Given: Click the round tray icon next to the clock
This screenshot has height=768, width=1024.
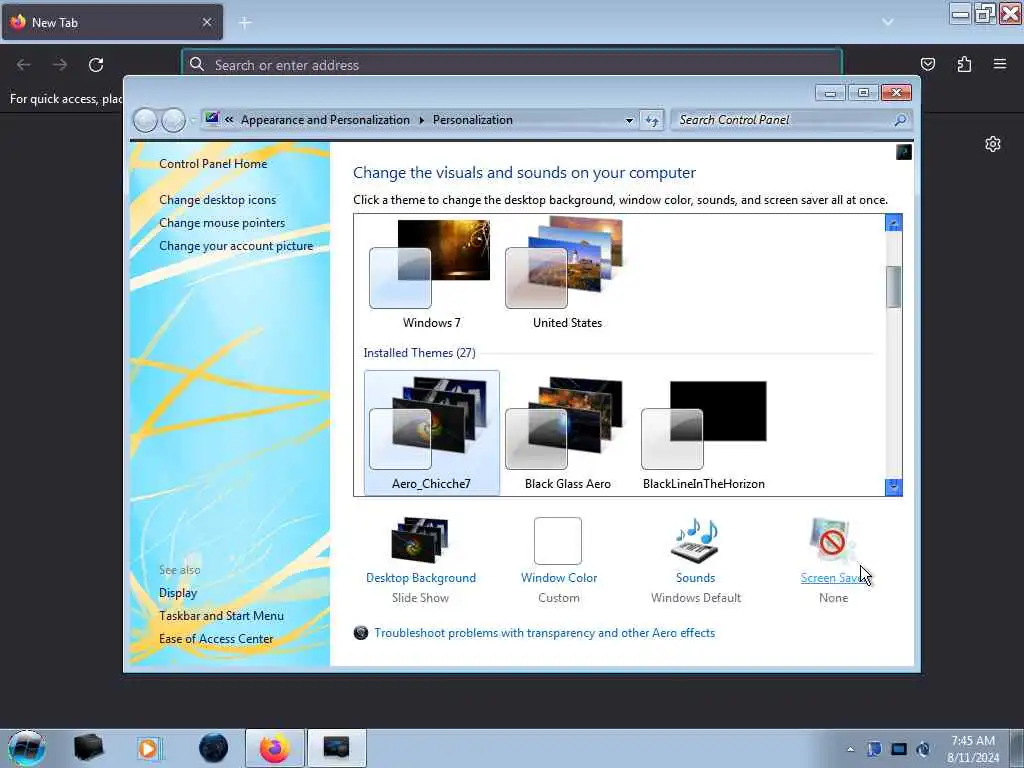Looking at the screenshot, I should pos(923,749).
